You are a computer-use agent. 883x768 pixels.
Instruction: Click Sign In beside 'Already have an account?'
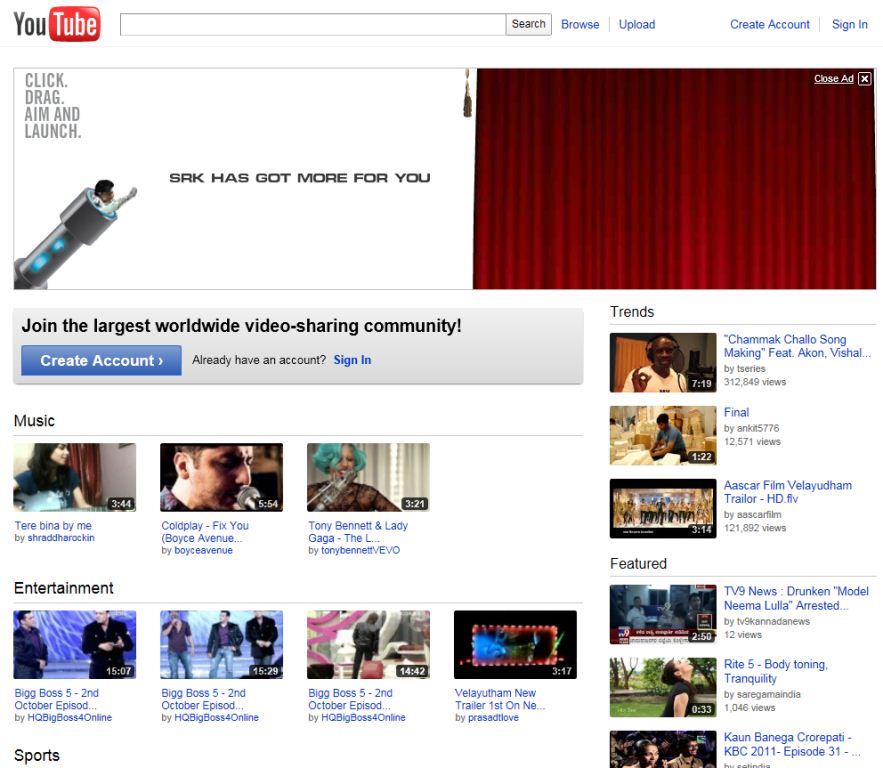click(353, 360)
